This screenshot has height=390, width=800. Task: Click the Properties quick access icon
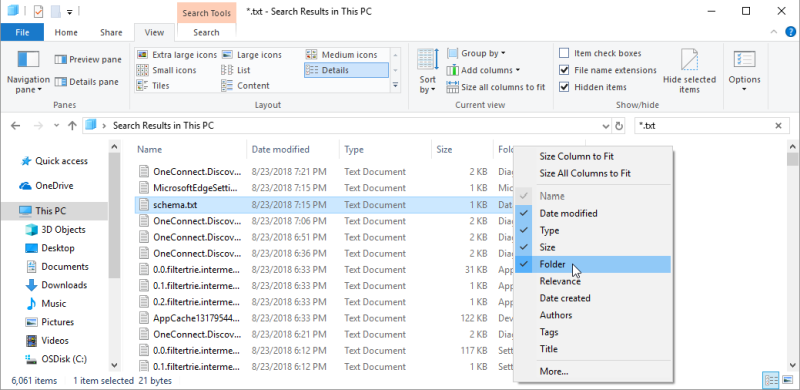tap(39, 11)
